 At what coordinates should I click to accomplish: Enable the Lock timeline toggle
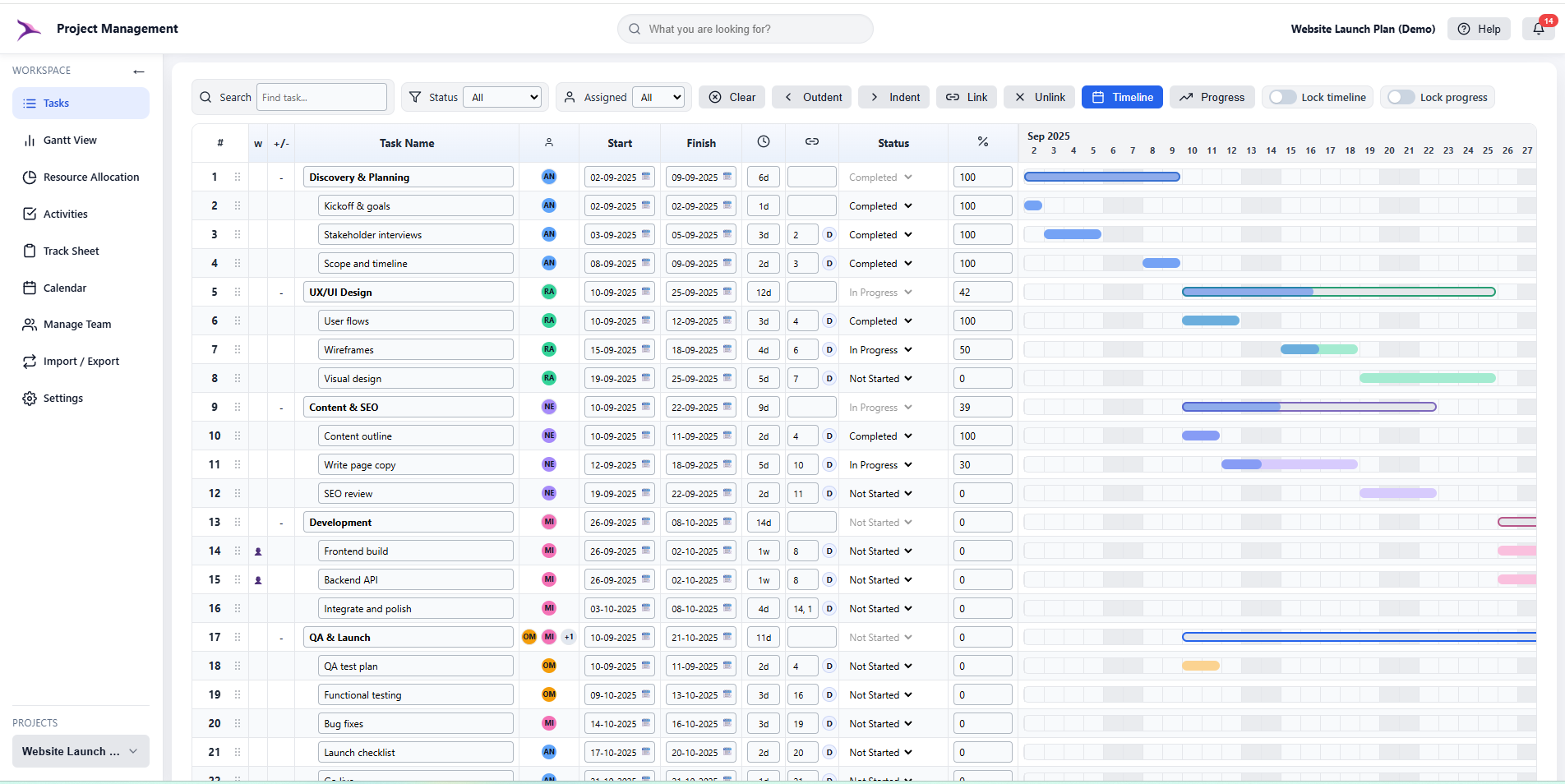click(1282, 97)
